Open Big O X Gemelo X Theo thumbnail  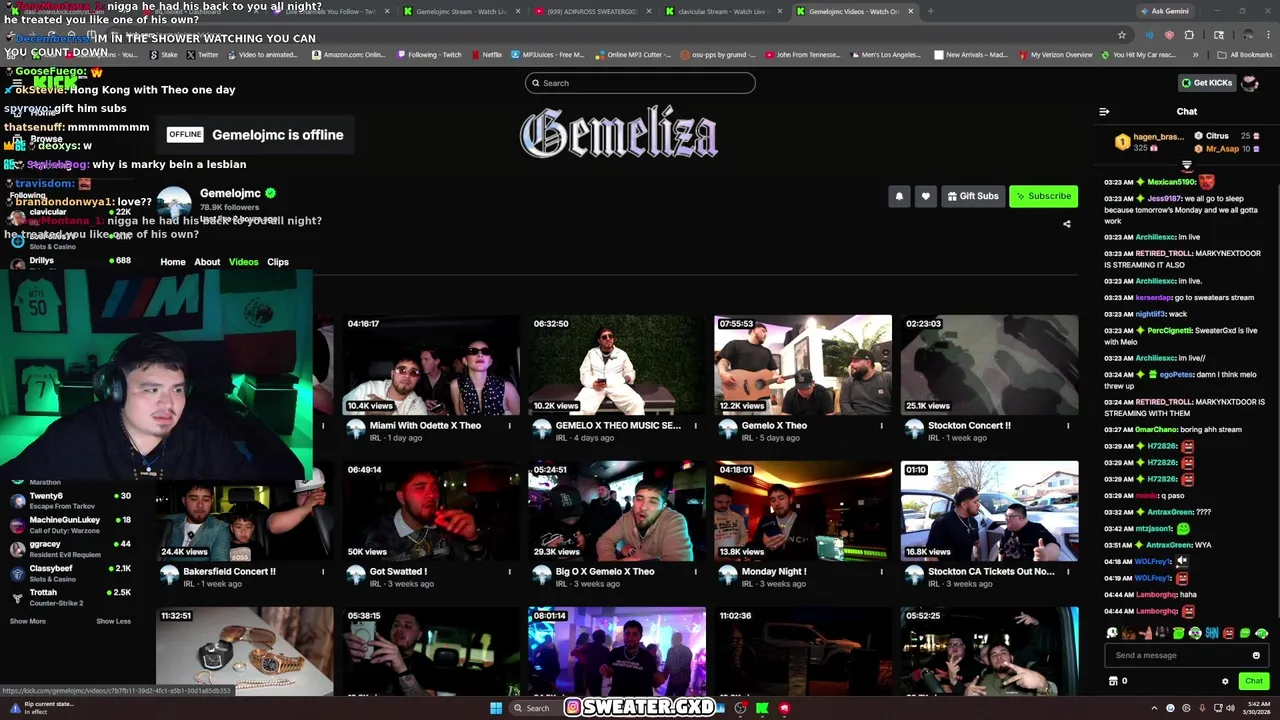(617, 511)
